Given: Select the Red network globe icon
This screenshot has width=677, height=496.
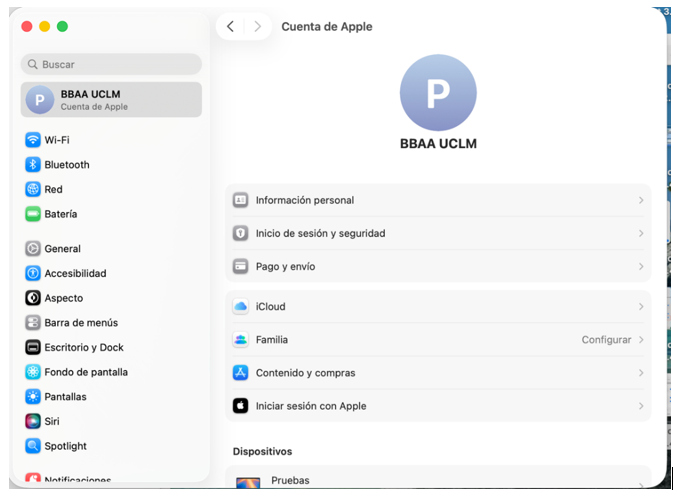Looking at the screenshot, I should click(33, 189).
